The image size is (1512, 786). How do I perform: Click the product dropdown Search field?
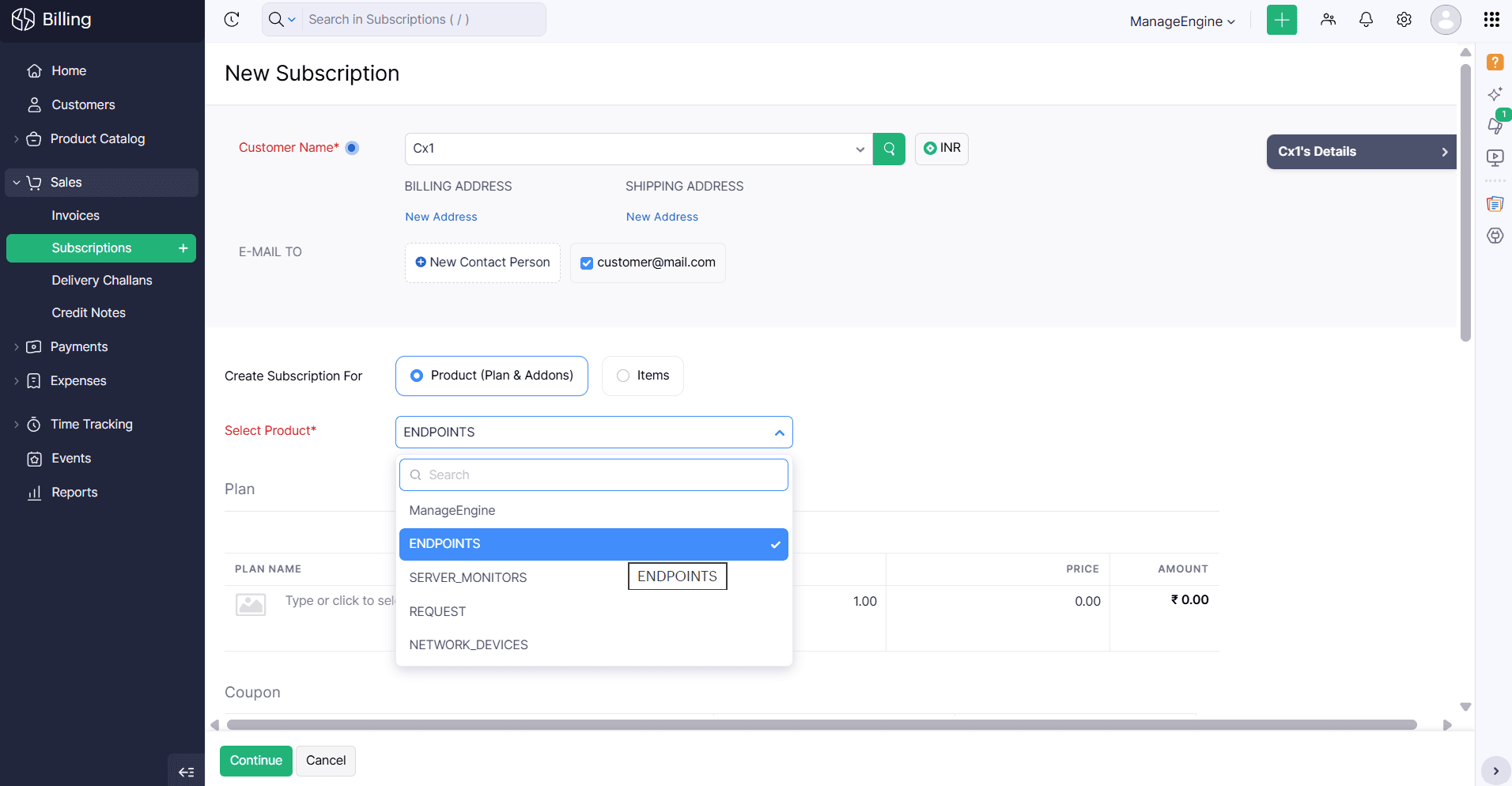click(x=594, y=475)
